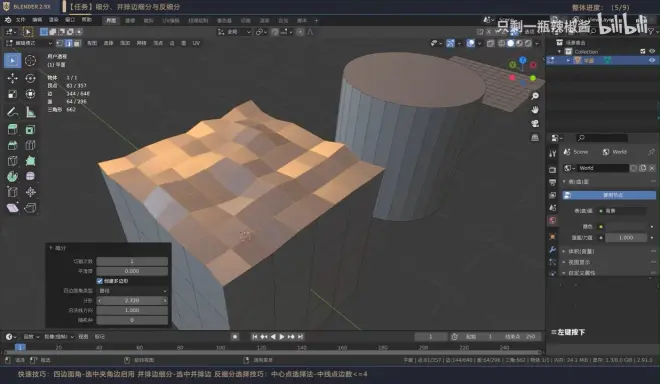Screen dimensions: 660x384
Task: Select the Measure tool
Action: pyautogui.click(x=30, y=112)
